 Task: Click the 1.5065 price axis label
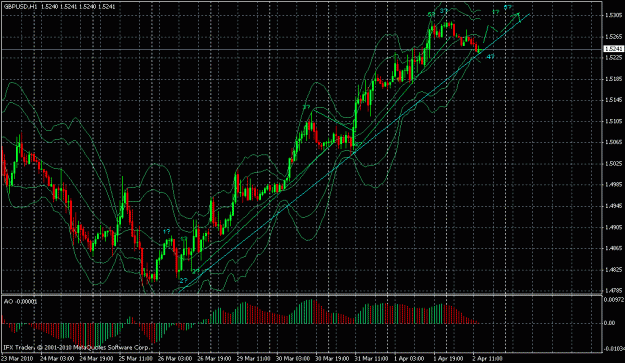(x=613, y=142)
